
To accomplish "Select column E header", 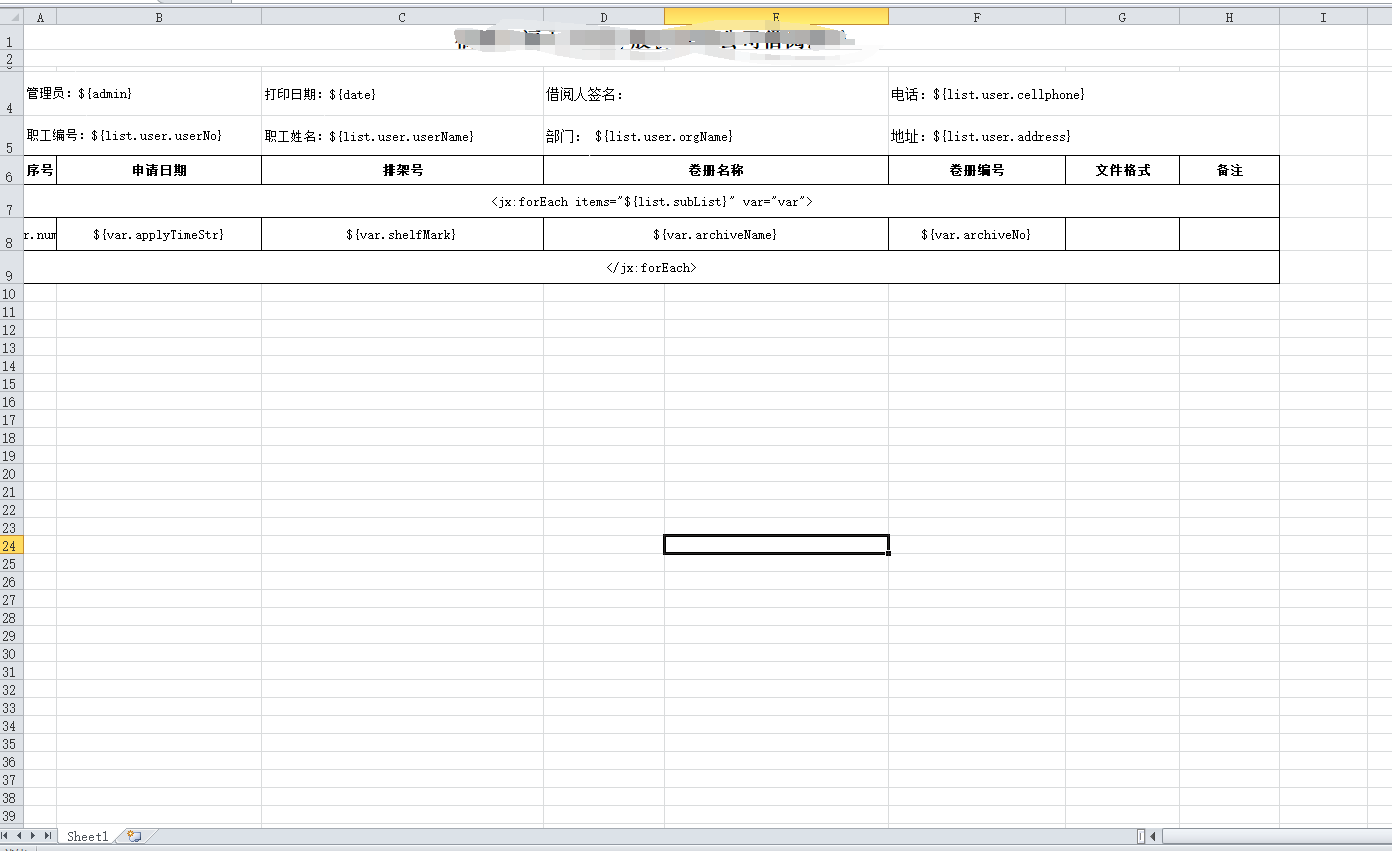I will tap(776, 16).
